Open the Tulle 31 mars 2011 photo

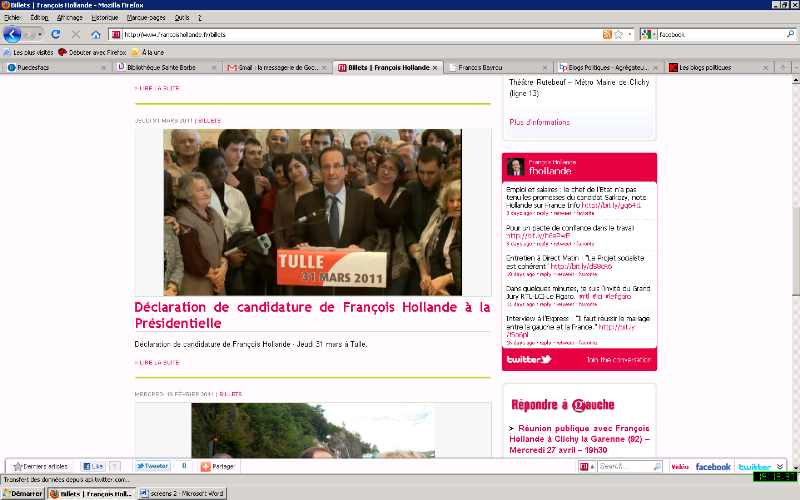[312, 212]
